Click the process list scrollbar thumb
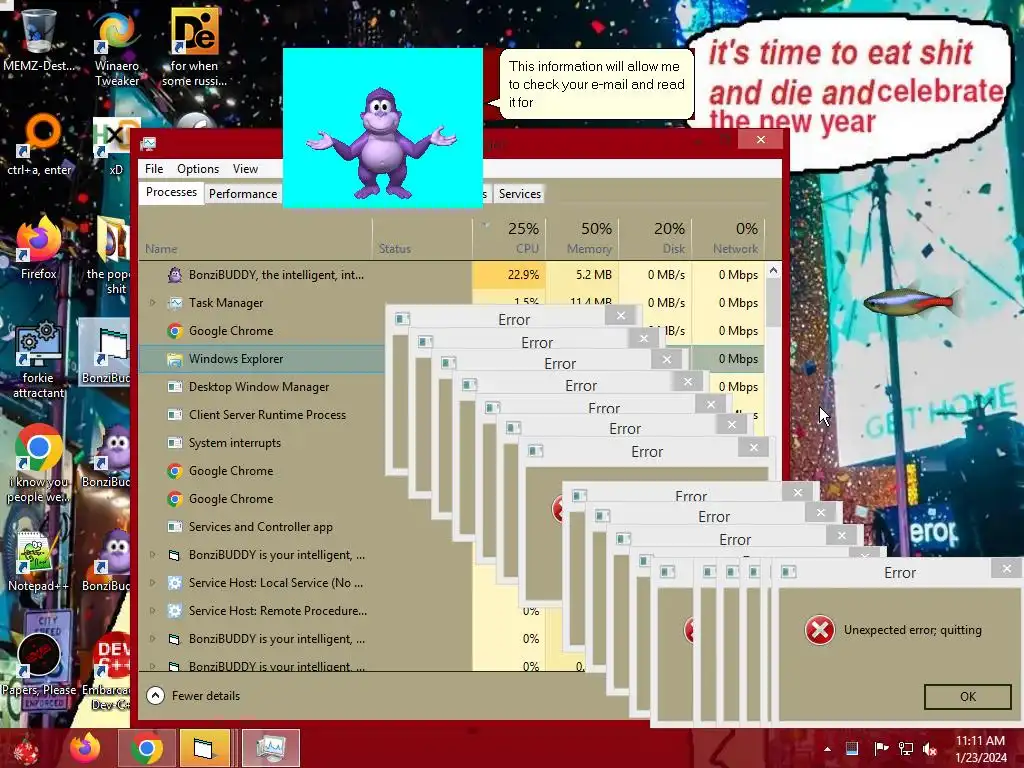This screenshot has height=768, width=1024. [x=773, y=303]
